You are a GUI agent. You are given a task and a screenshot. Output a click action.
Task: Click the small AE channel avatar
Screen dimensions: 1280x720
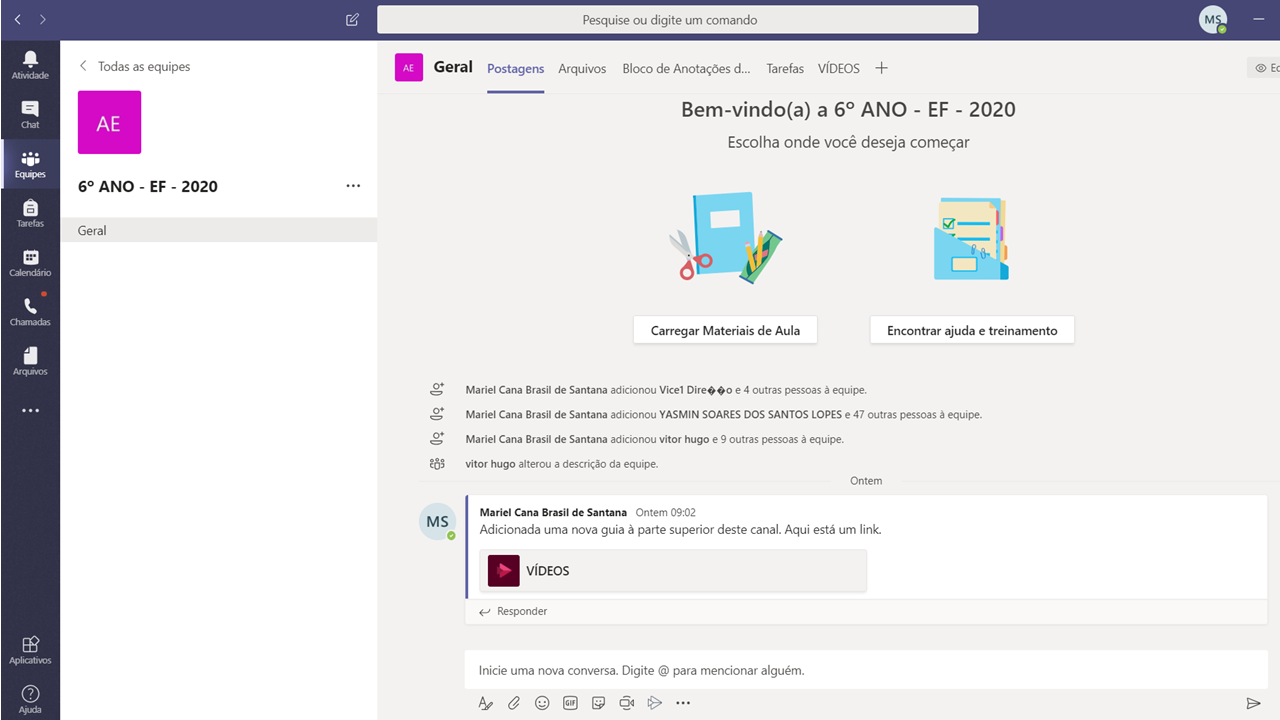[x=409, y=68]
